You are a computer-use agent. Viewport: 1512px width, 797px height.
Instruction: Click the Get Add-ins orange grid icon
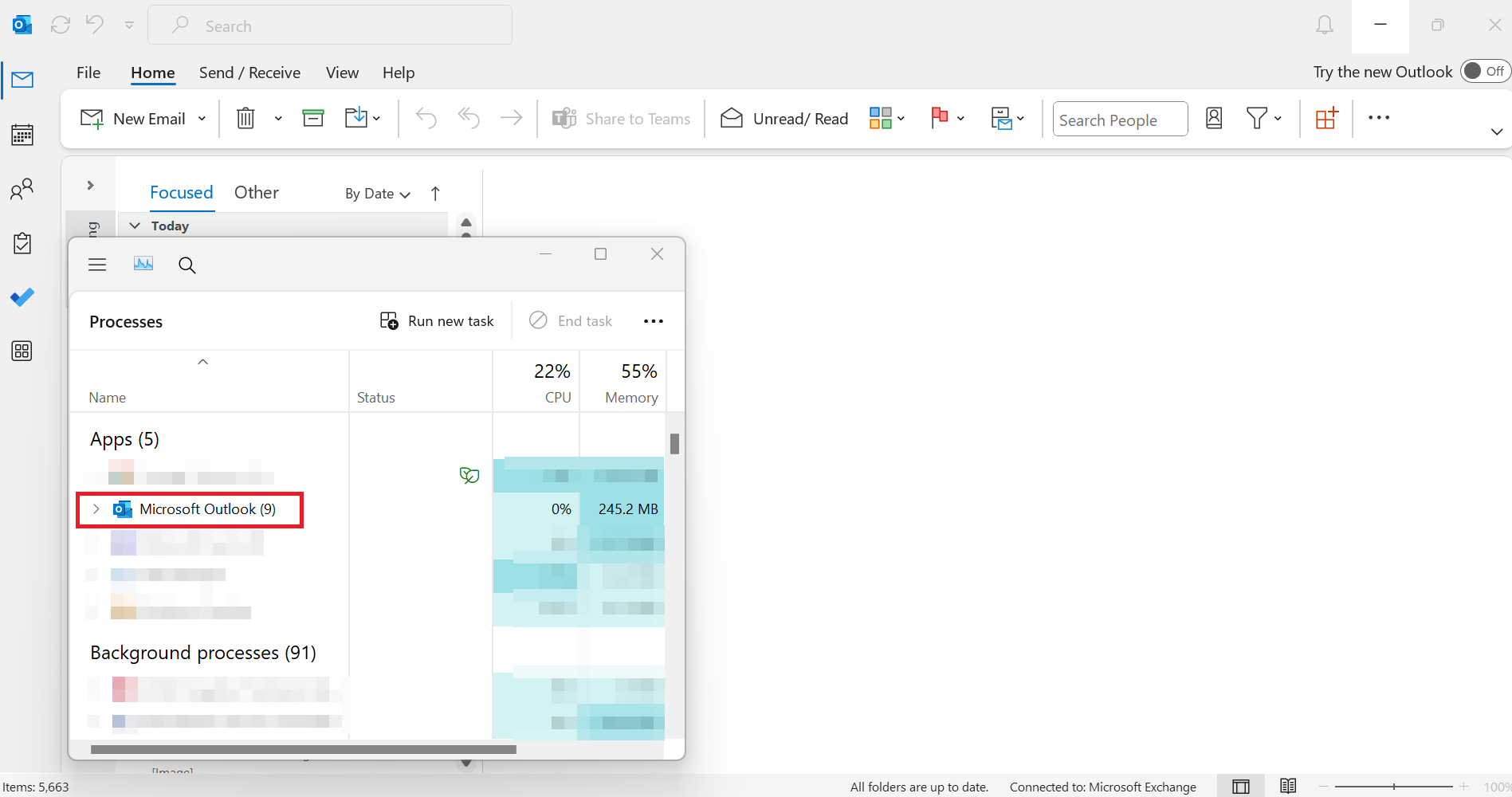pyautogui.click(x=1327, y=118)
